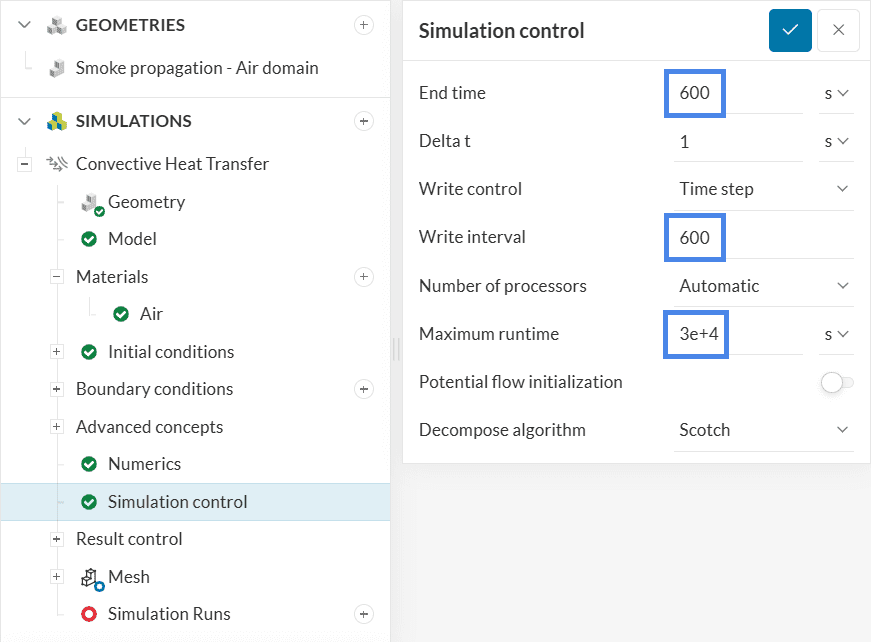Screen dimensions: 871x642
Task: Confirm settings with the blue checkmark button
Action: click(x=790, y=31)
